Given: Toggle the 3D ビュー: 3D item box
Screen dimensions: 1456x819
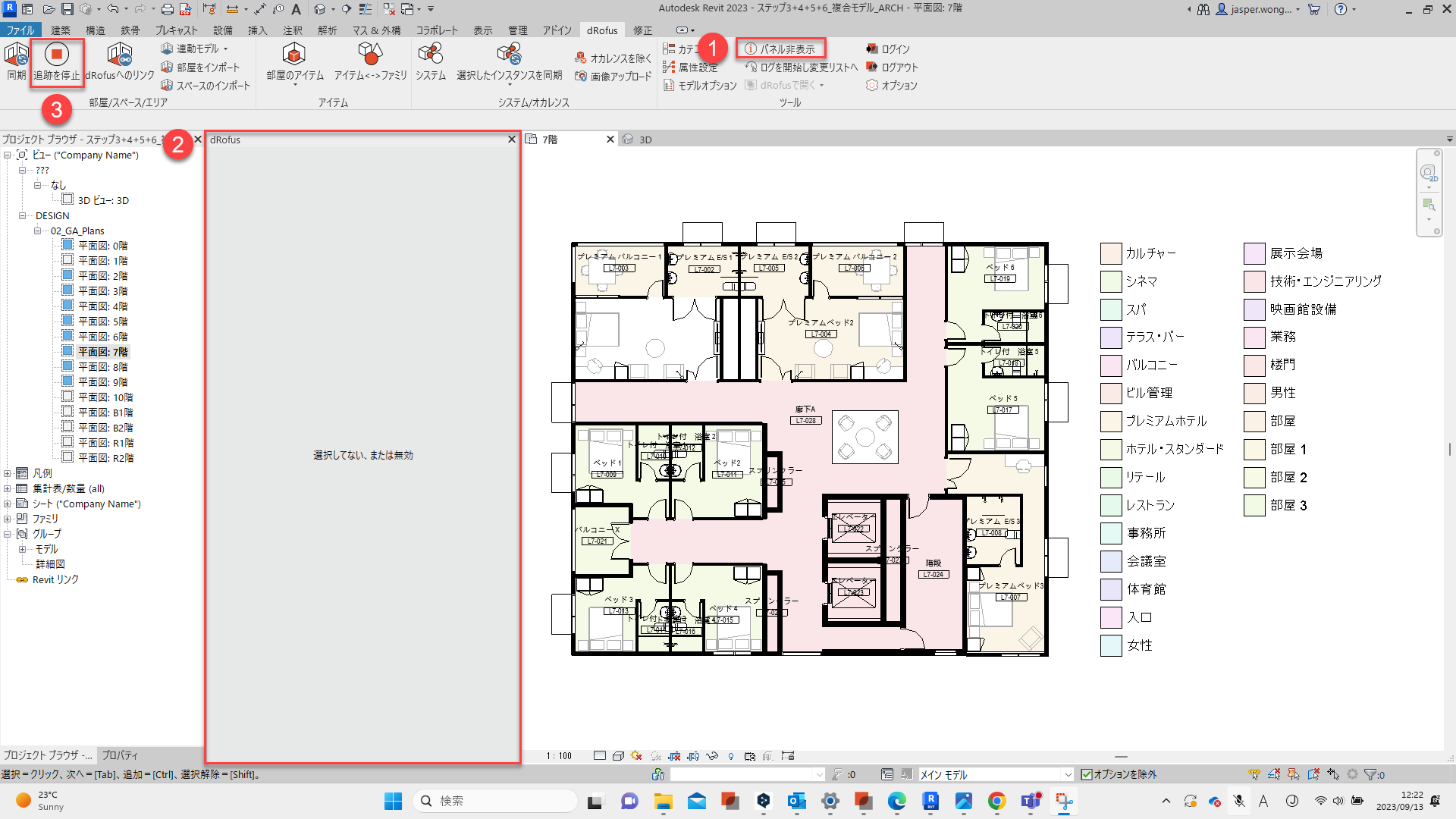Looking at the screenshot, I should click(x=67, y=199).
